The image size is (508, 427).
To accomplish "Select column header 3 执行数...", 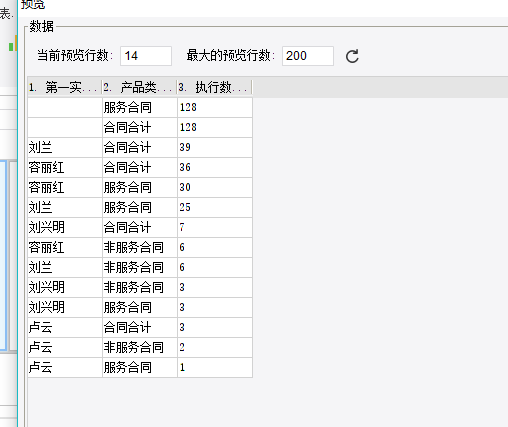I will (215, 88).
